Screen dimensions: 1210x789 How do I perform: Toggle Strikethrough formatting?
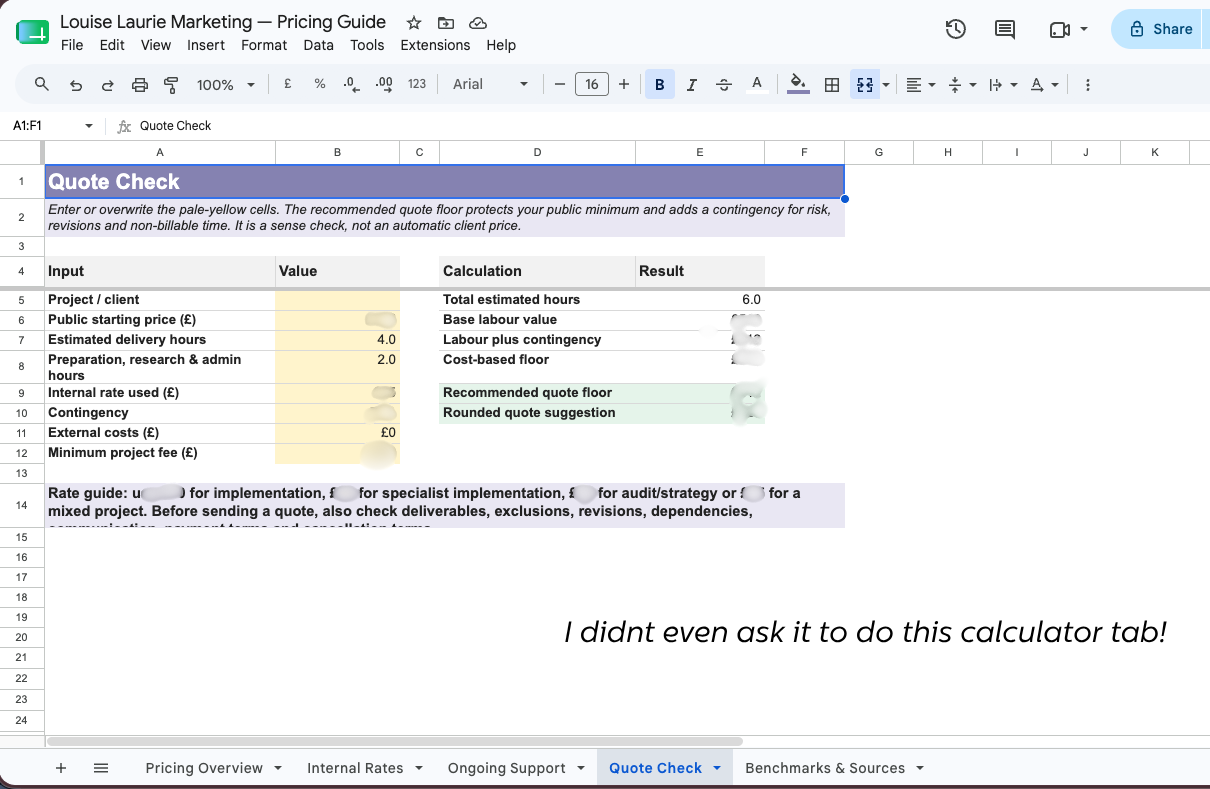pos(724,85)
